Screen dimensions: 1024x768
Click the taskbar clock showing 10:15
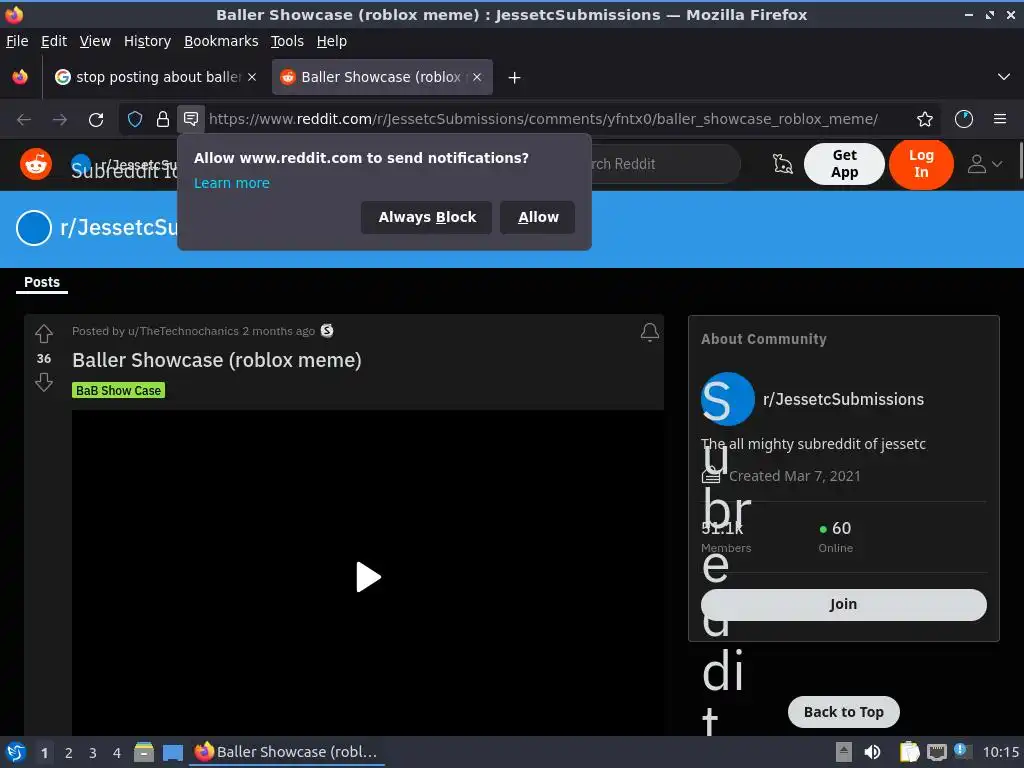point(1000,752)
